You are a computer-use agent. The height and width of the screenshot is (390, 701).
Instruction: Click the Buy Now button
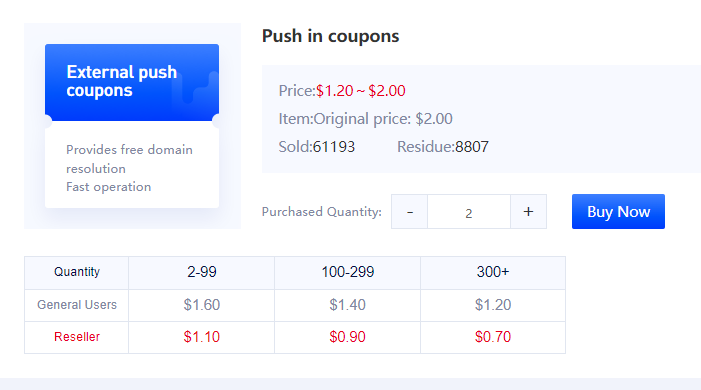coord(618,212)
